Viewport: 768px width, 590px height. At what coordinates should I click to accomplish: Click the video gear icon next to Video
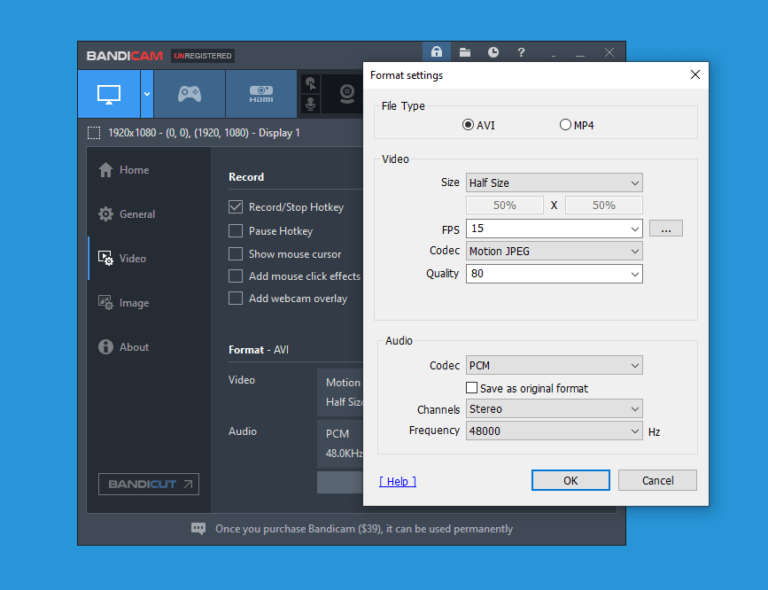[x=105, y=258]
